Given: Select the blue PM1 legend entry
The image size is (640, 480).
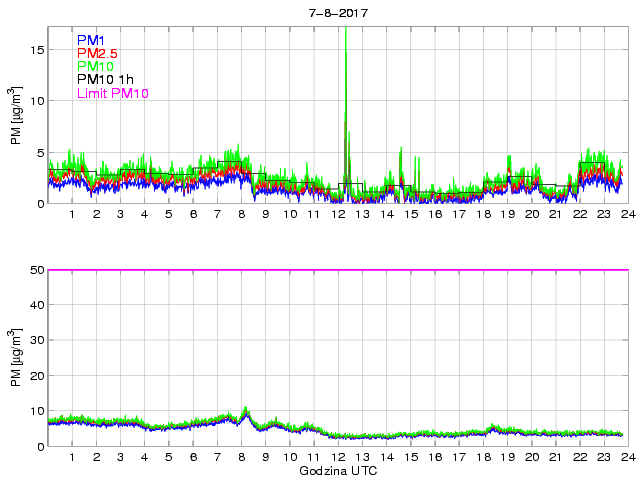Looking at the screenshot, I should pyautogui.click(x=90, y=40).
